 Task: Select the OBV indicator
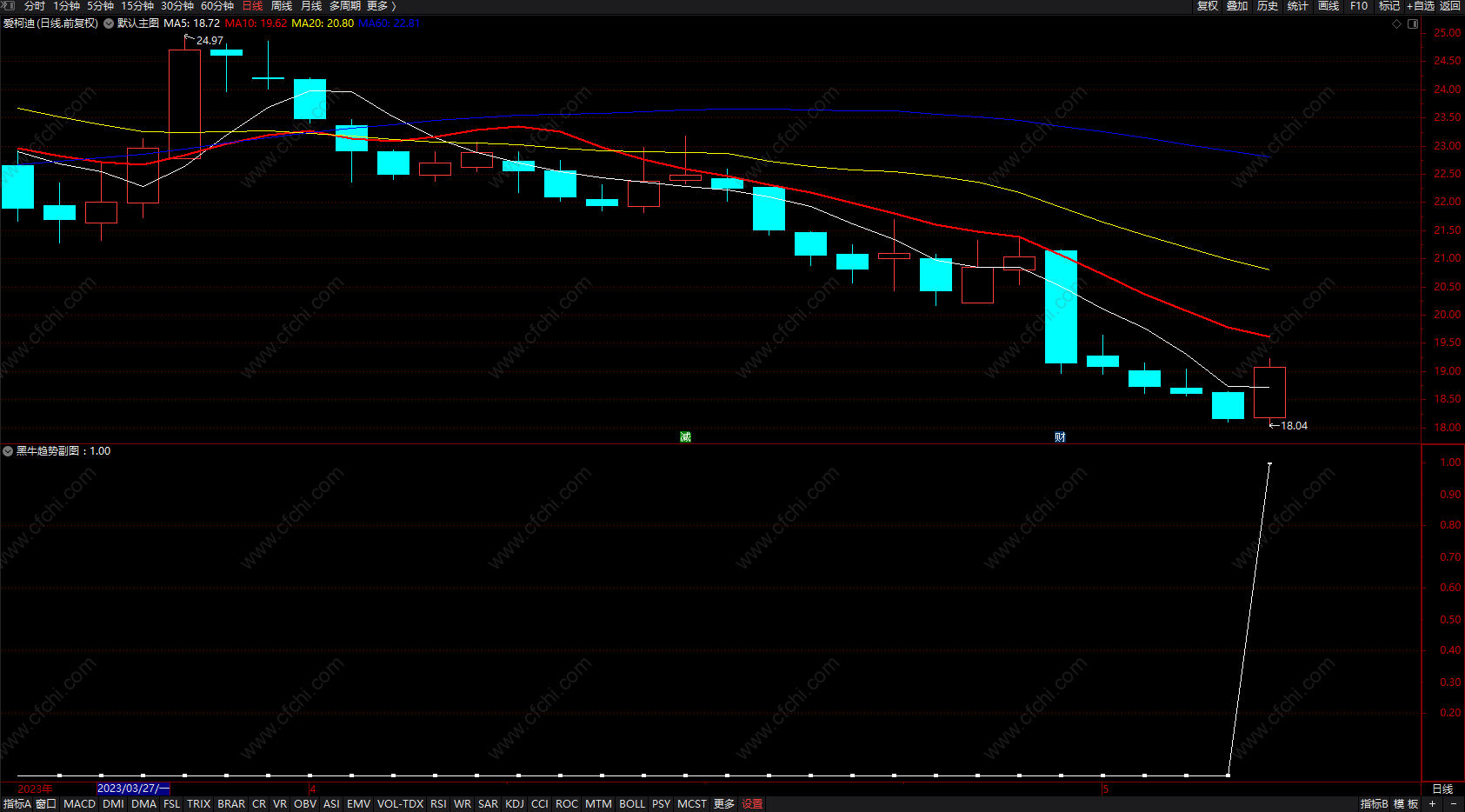[305, 804]
